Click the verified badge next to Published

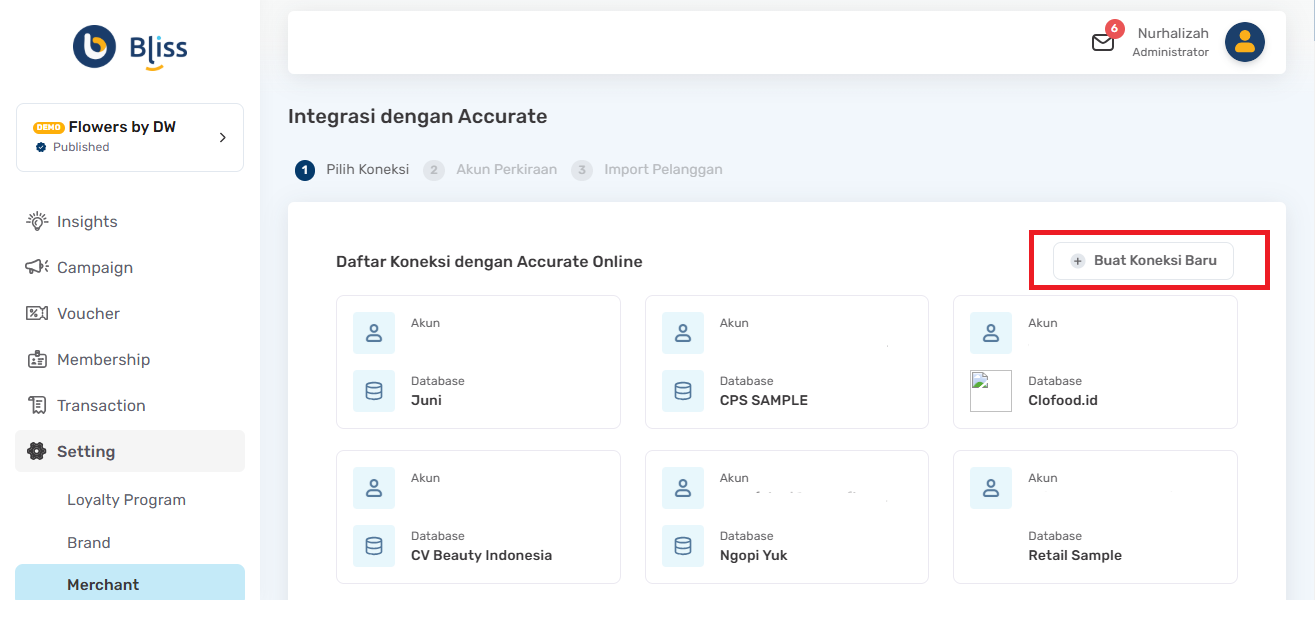tap(41, 147)
